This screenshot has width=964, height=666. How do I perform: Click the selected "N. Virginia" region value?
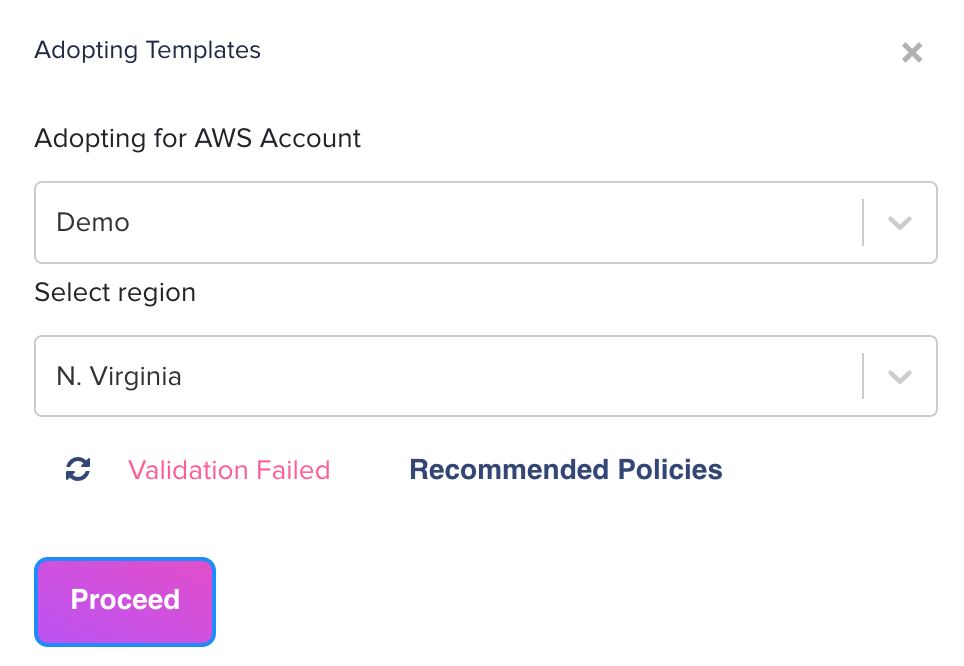click(x=119, y=377)
